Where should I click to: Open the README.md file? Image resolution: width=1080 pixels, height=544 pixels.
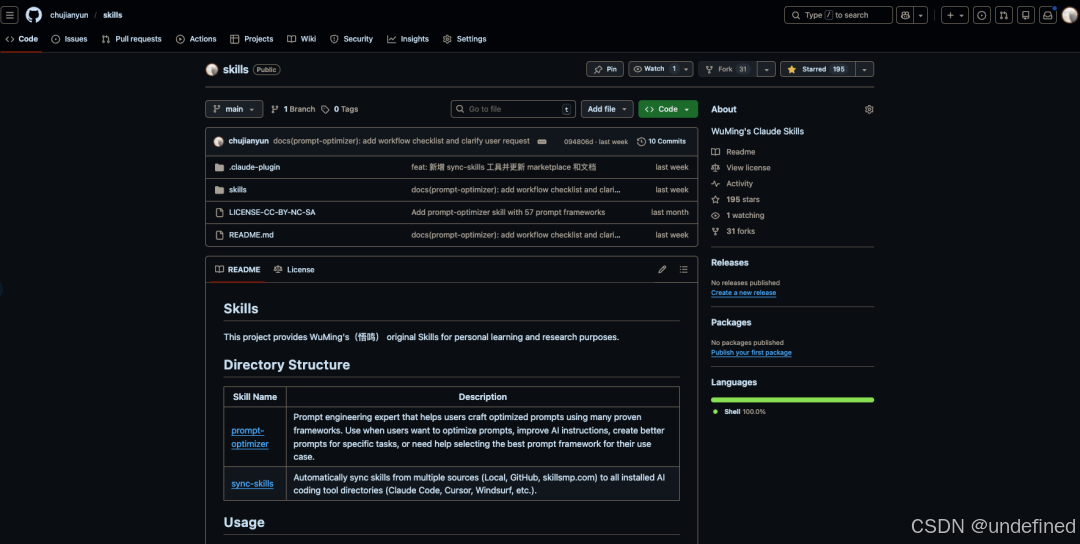coord(251,236)
